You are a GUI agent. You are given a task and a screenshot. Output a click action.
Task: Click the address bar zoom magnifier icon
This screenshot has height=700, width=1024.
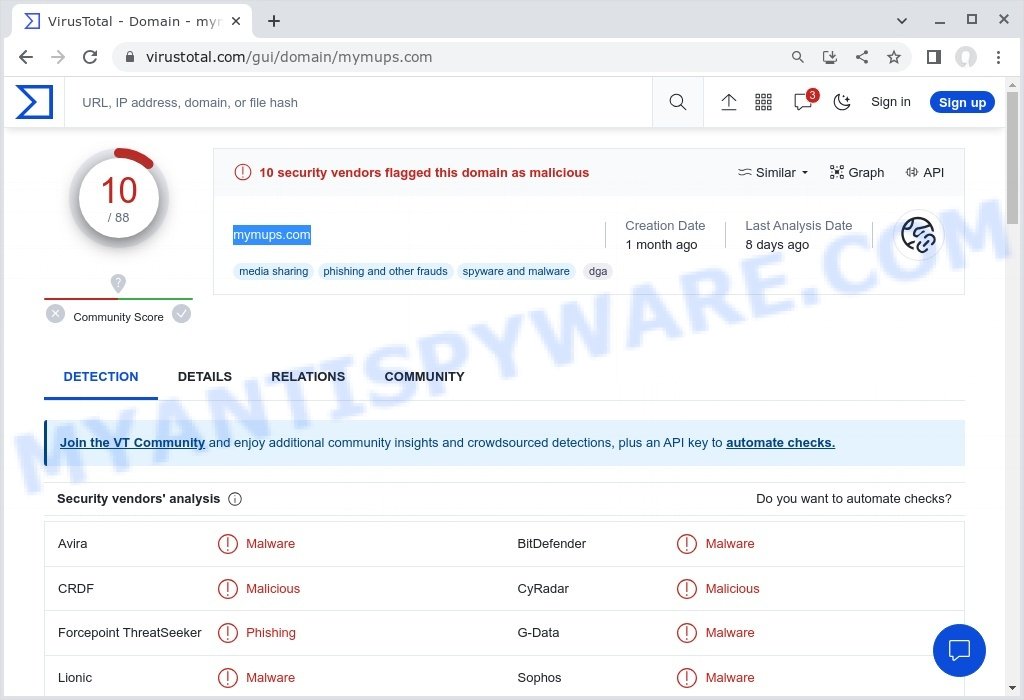click(x=797, y=57)
